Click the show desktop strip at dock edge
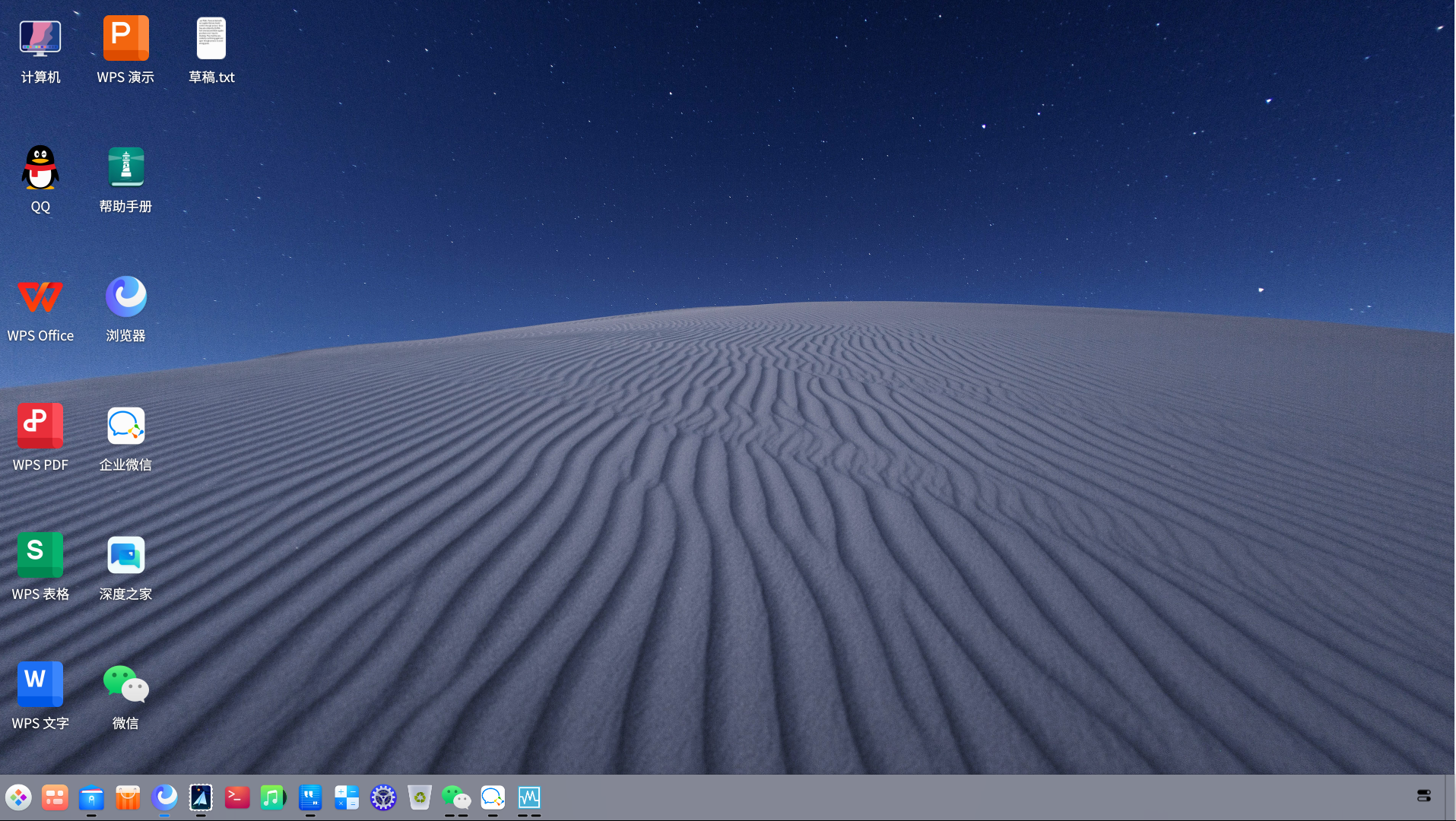Viewport: 1456px width, 821px height. (1451, 797)
